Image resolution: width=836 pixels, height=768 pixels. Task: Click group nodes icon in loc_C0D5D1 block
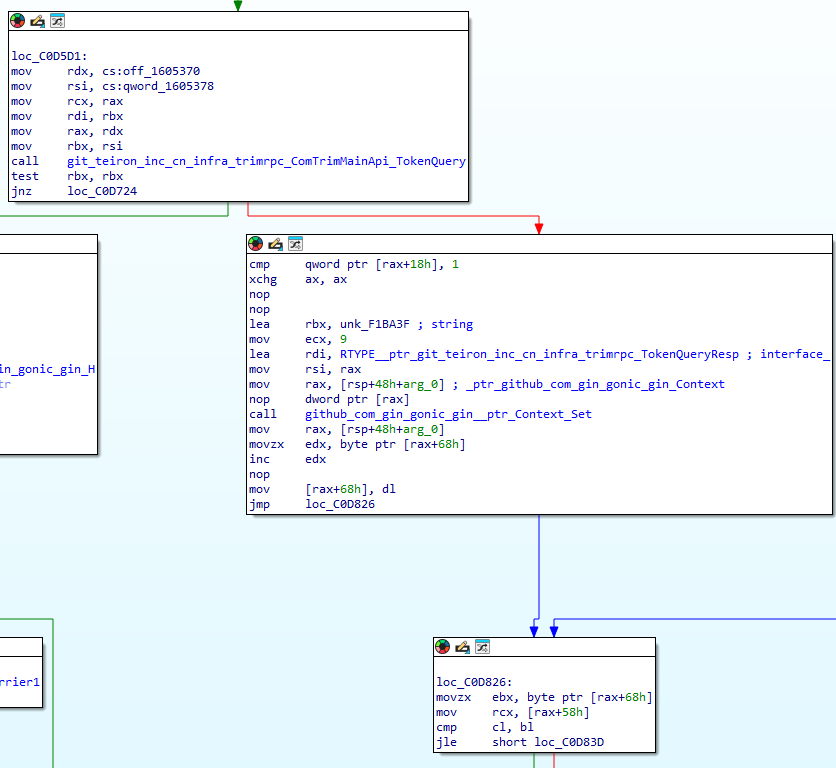click(x=57, y=21)
